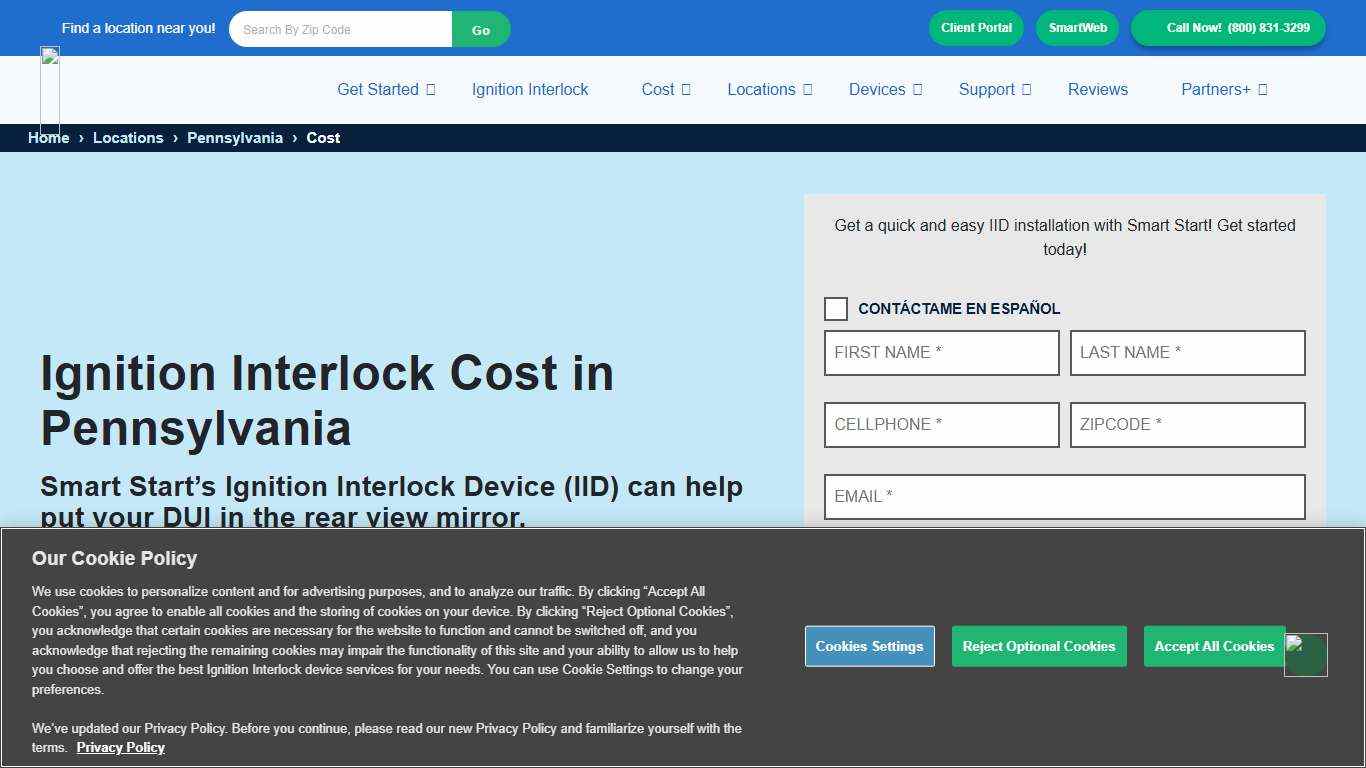
Task: Click the Smart Start logo
Action: point(49,90)
